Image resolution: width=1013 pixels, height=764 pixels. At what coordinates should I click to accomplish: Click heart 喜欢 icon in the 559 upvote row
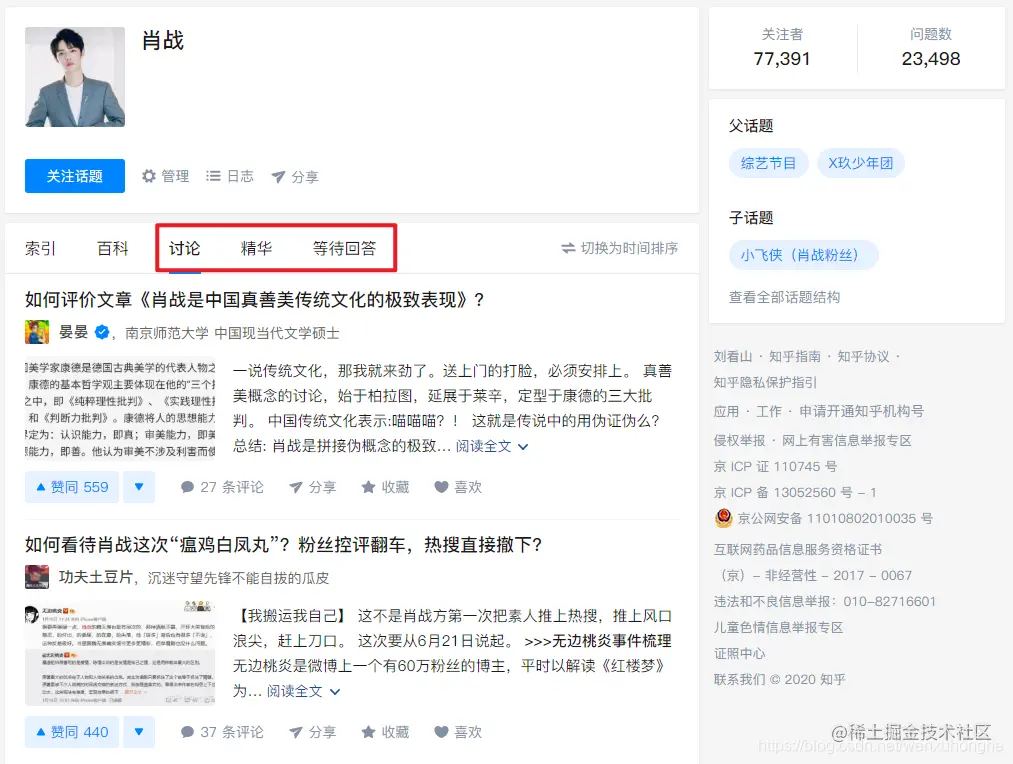[x=441, y=487]
